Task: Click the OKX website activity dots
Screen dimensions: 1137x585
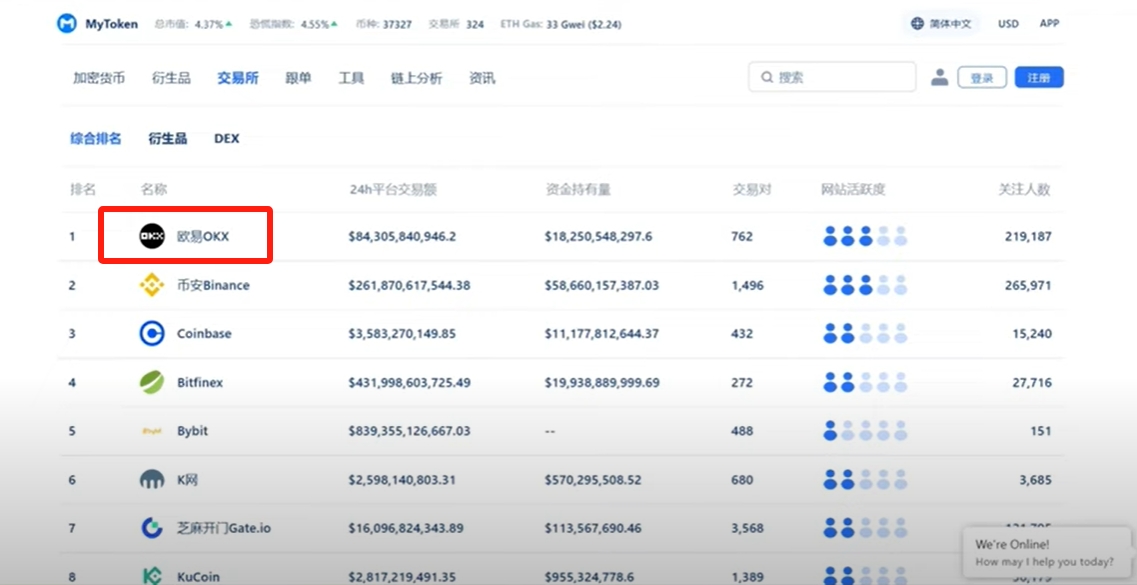Action: coord(865,236)
